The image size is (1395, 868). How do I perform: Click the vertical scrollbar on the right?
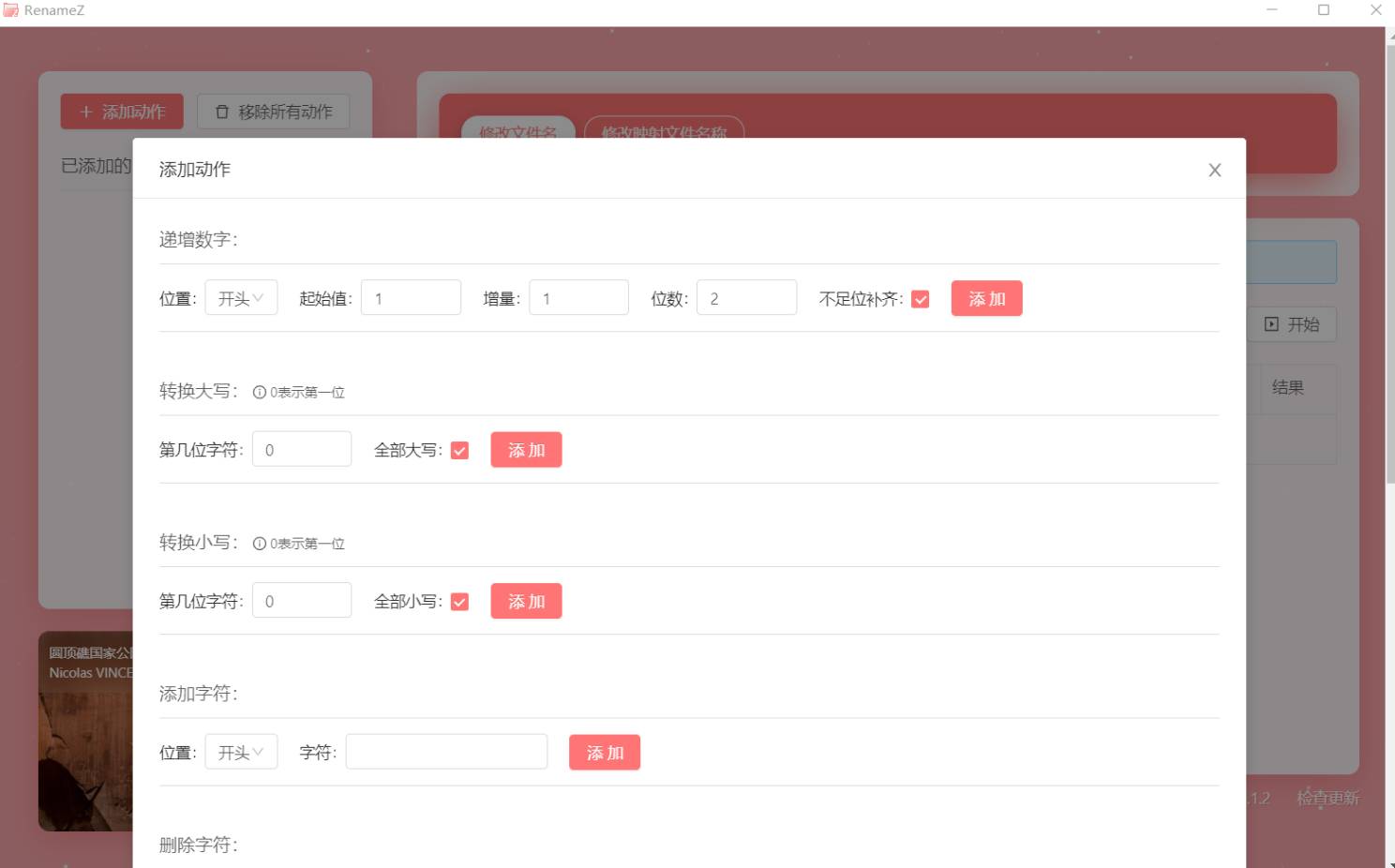coord(1389,262)
